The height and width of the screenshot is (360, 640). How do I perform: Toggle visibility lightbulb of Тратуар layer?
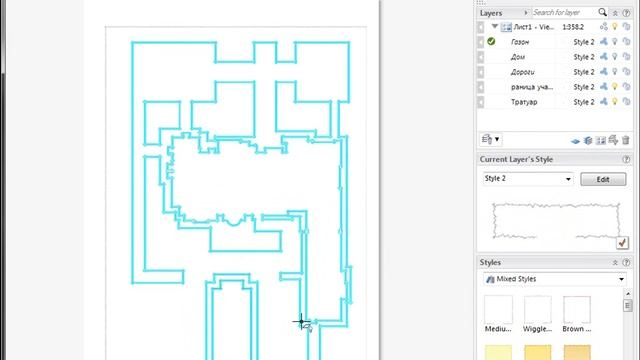click(615, 102)
